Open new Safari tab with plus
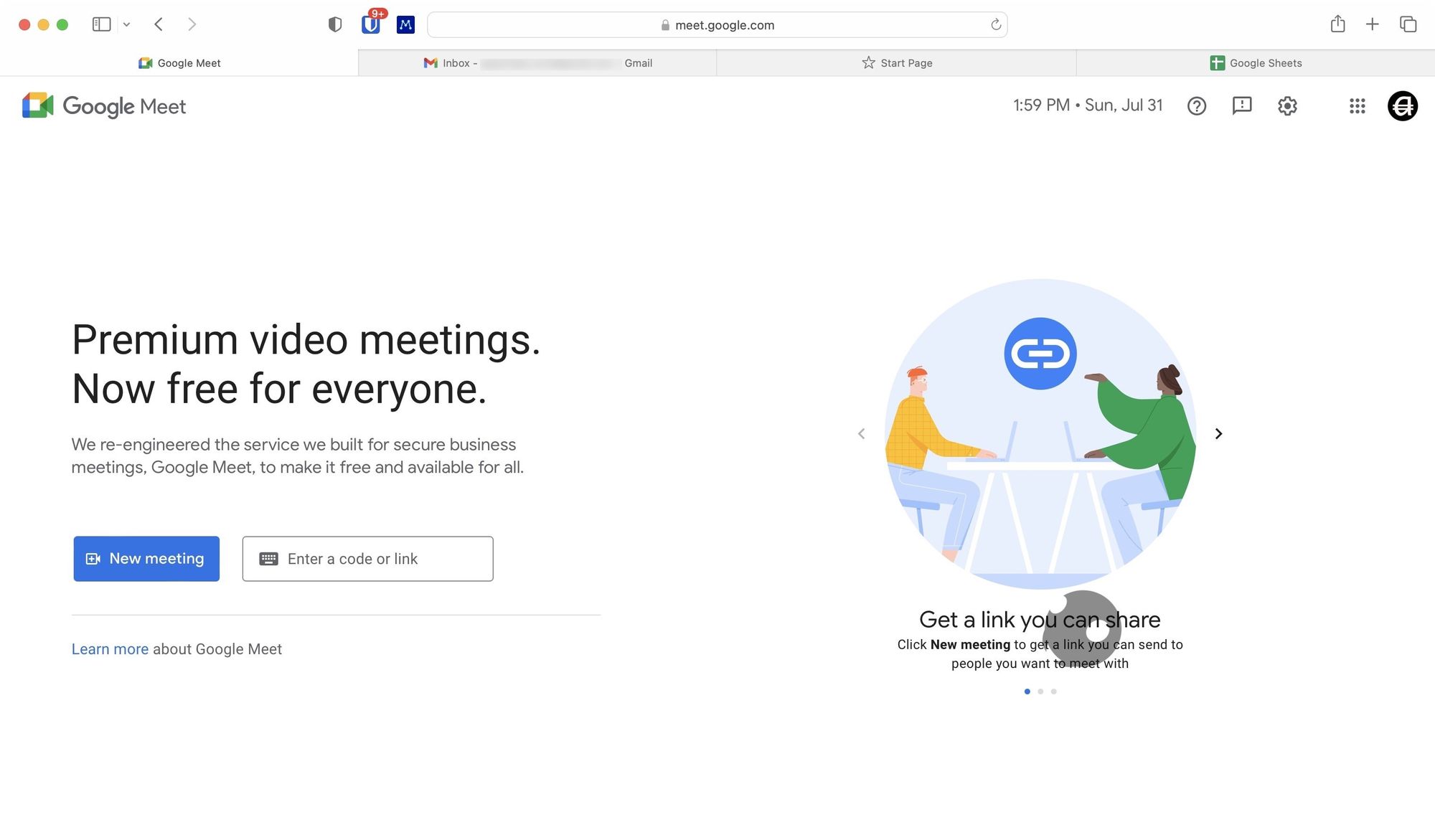 (x=1372, y=24)
